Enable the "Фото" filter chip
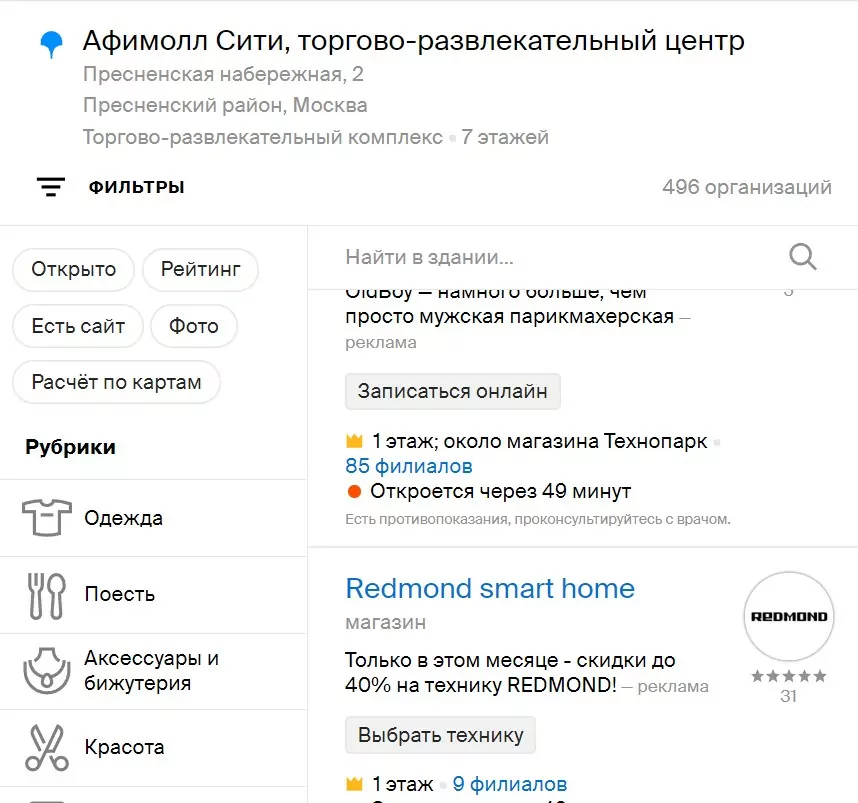The image size is (858, 803). [x=194, y=326]
